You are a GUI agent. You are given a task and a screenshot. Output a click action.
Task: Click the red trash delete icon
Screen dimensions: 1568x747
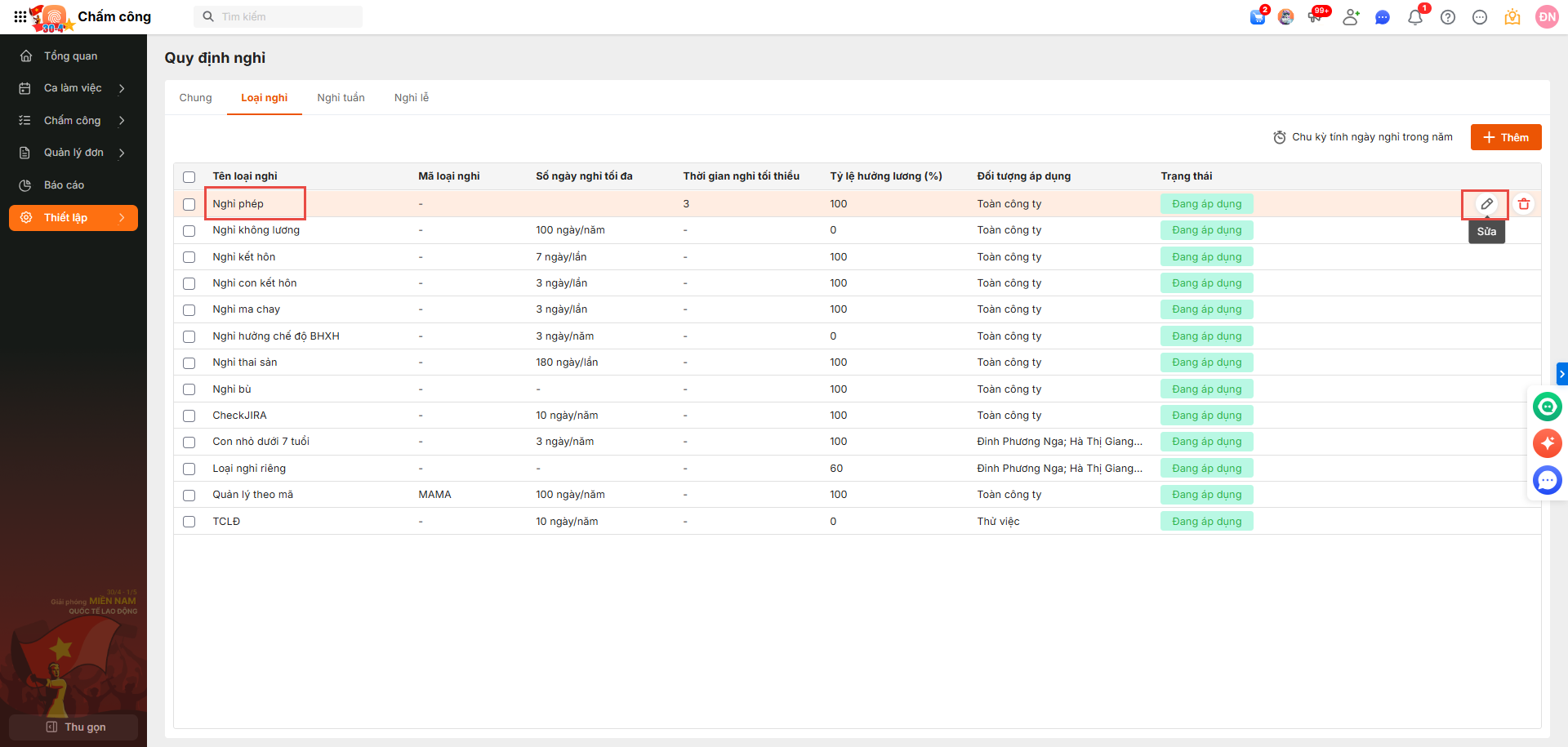pyautogui.click(x=1523, y=204)
